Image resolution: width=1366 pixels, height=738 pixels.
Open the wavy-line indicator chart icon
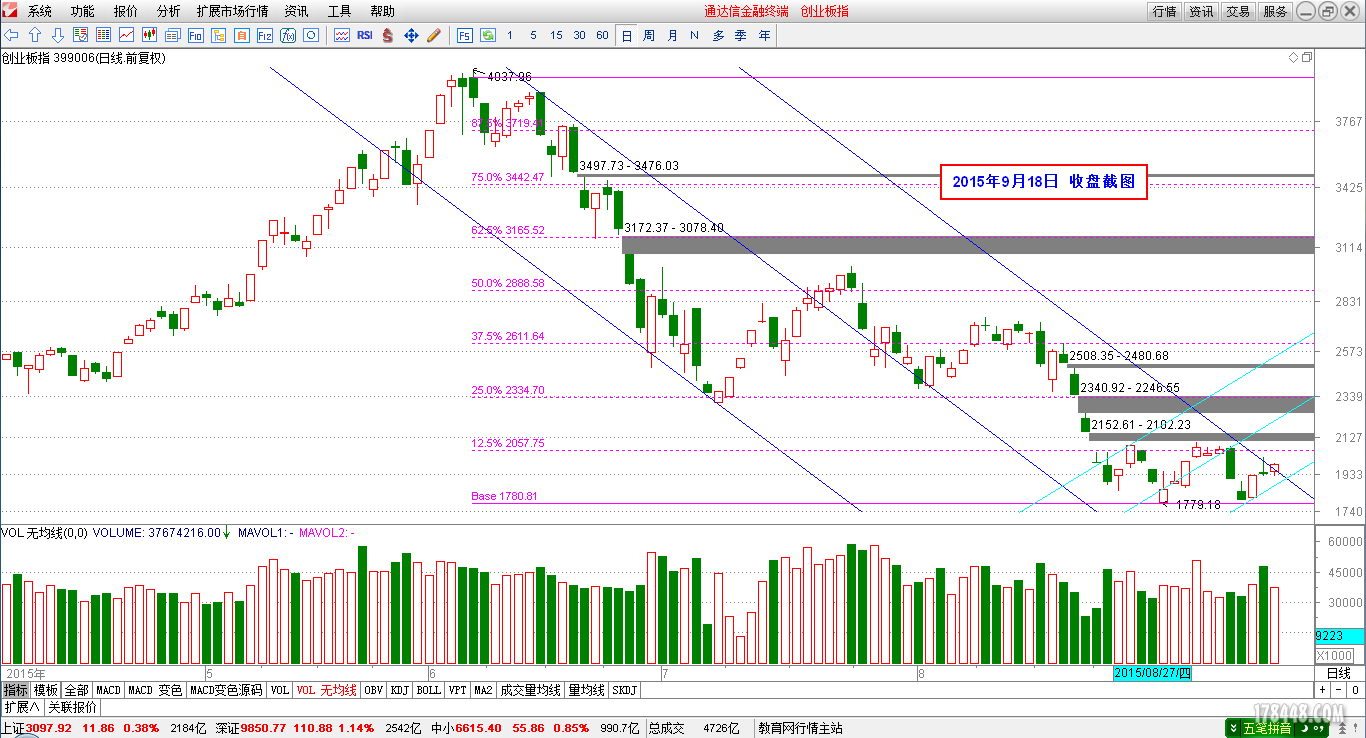tap(342, 35)
